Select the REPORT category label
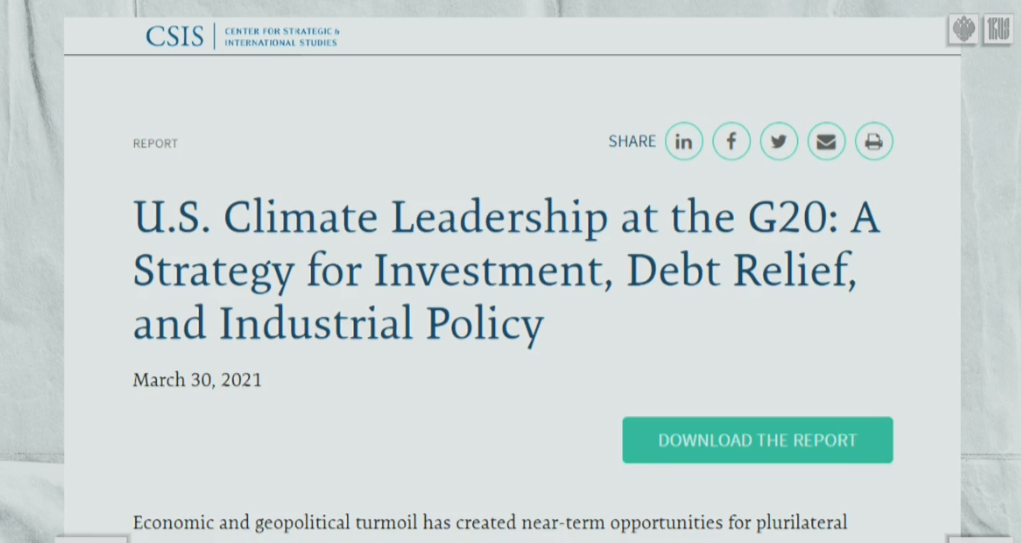The height and width of the screenshot is (543, 1021). [x=155, y=144]
